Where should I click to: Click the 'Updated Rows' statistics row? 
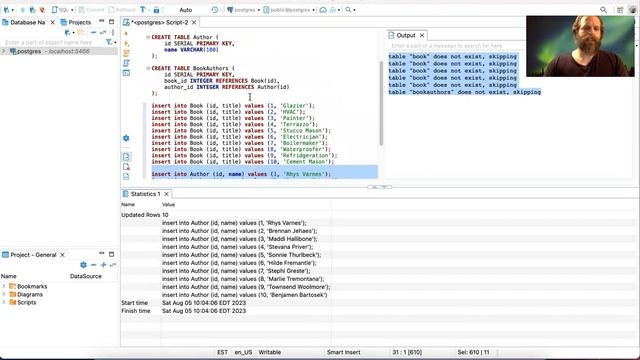click(x=380, y=215)
